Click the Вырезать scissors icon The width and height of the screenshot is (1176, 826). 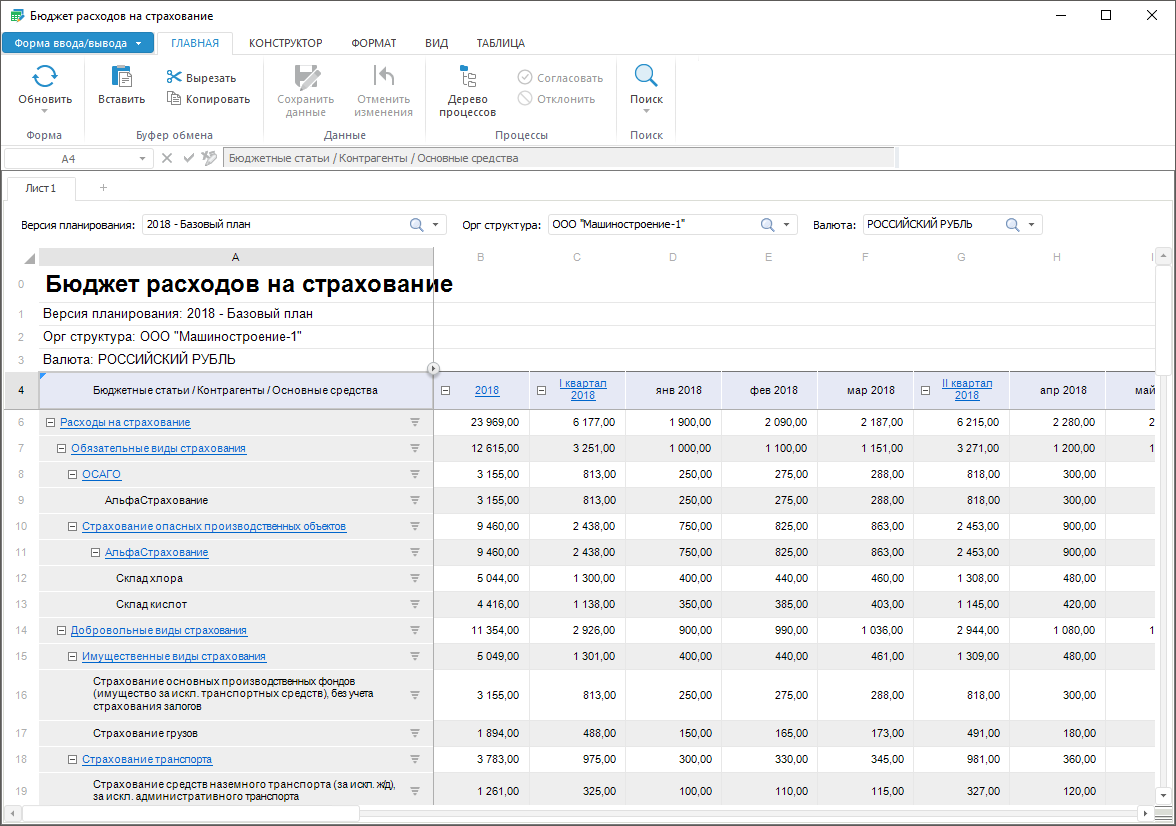point(174,78)
